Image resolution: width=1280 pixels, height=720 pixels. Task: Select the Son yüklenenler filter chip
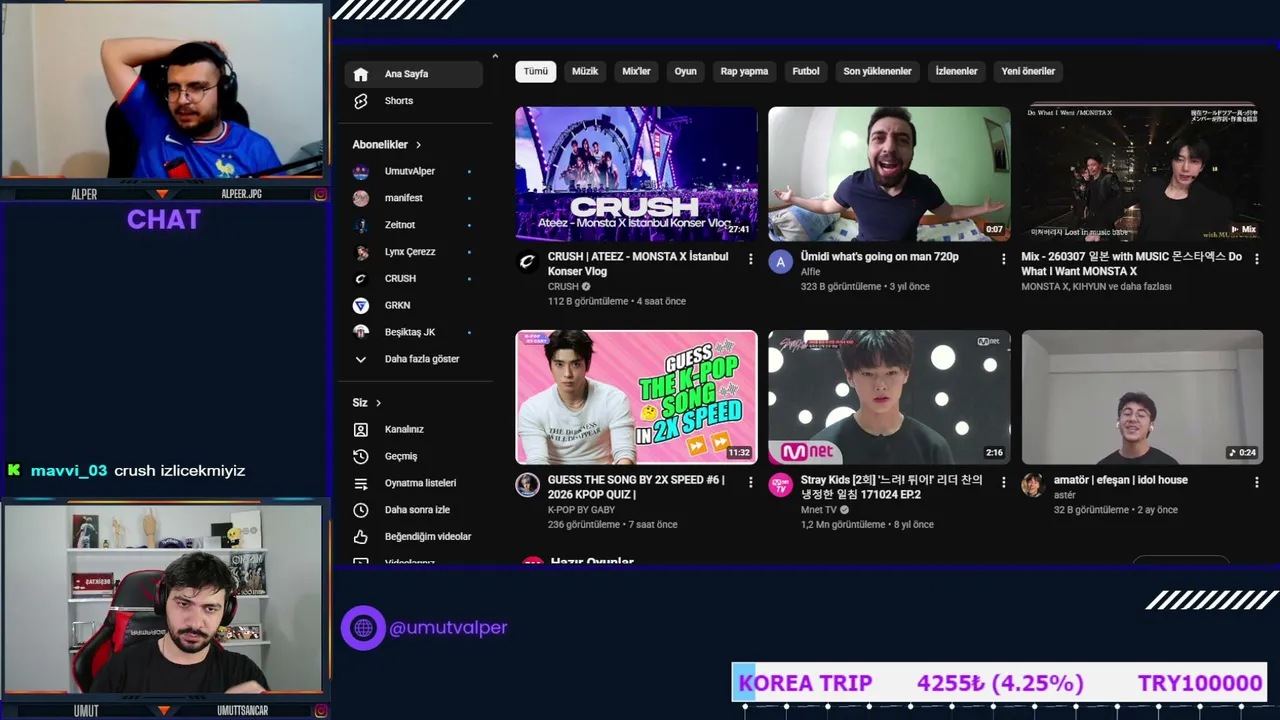point(877,71)
